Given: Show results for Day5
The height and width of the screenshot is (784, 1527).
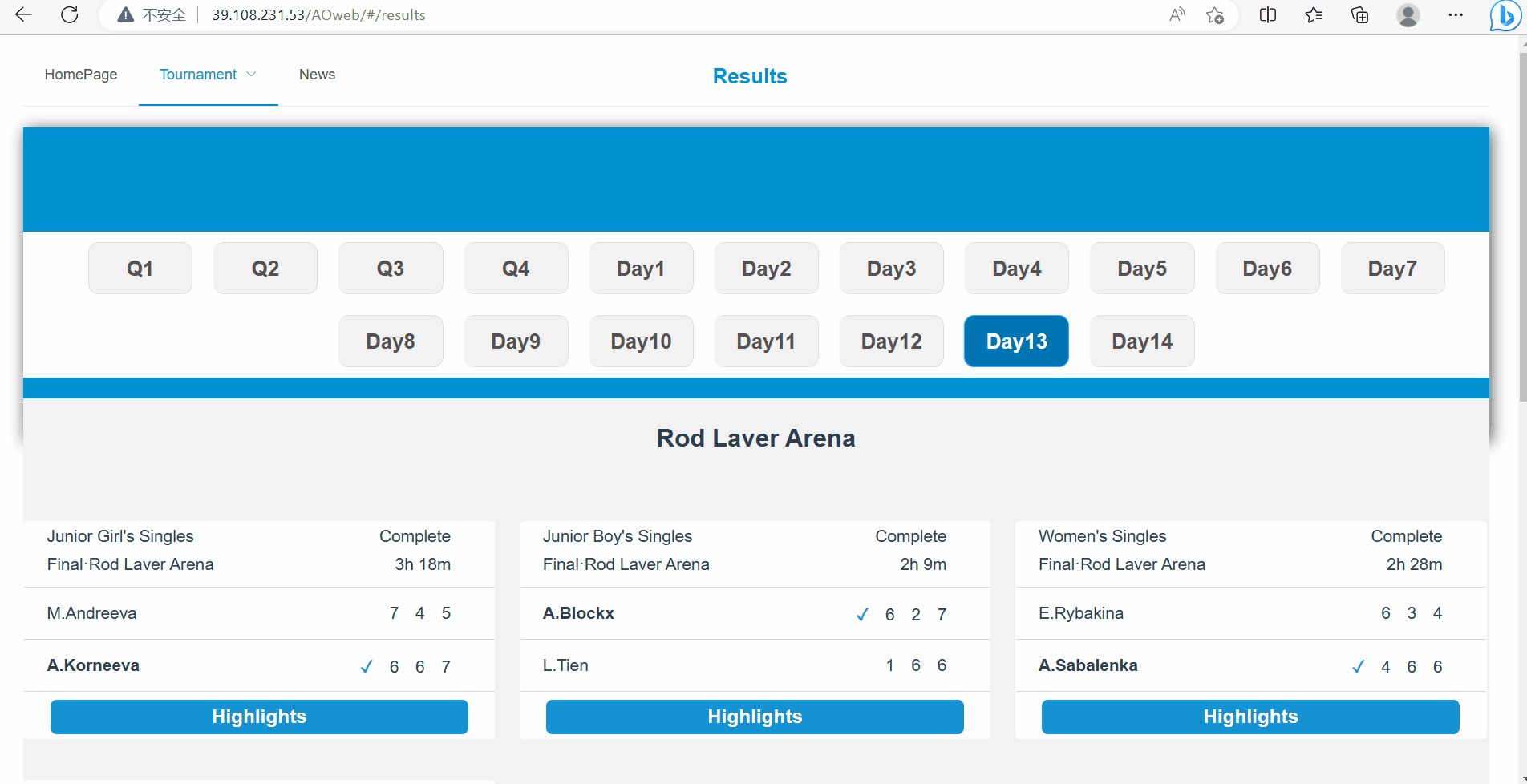Looking at the screenshot, I should [x=1142, y=268].
